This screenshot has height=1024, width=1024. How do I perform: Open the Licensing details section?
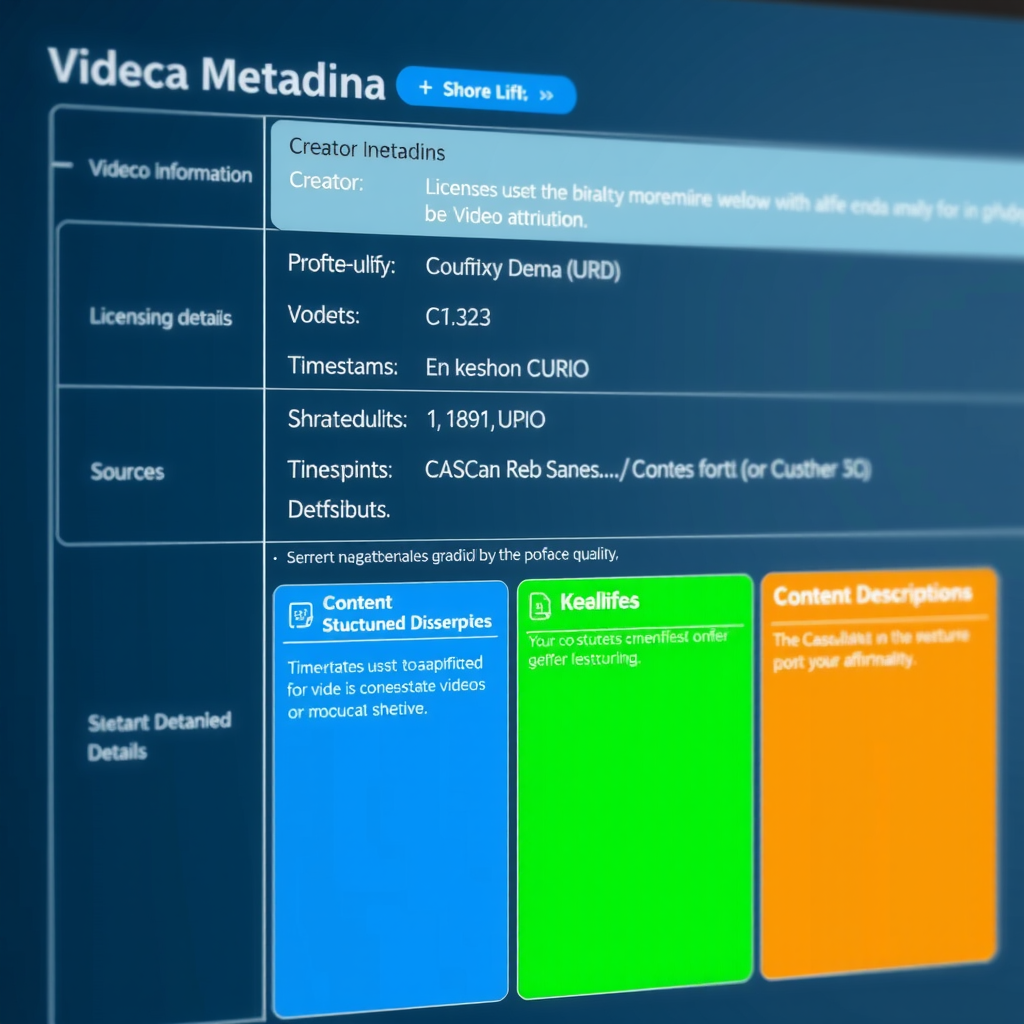(162, 317)
